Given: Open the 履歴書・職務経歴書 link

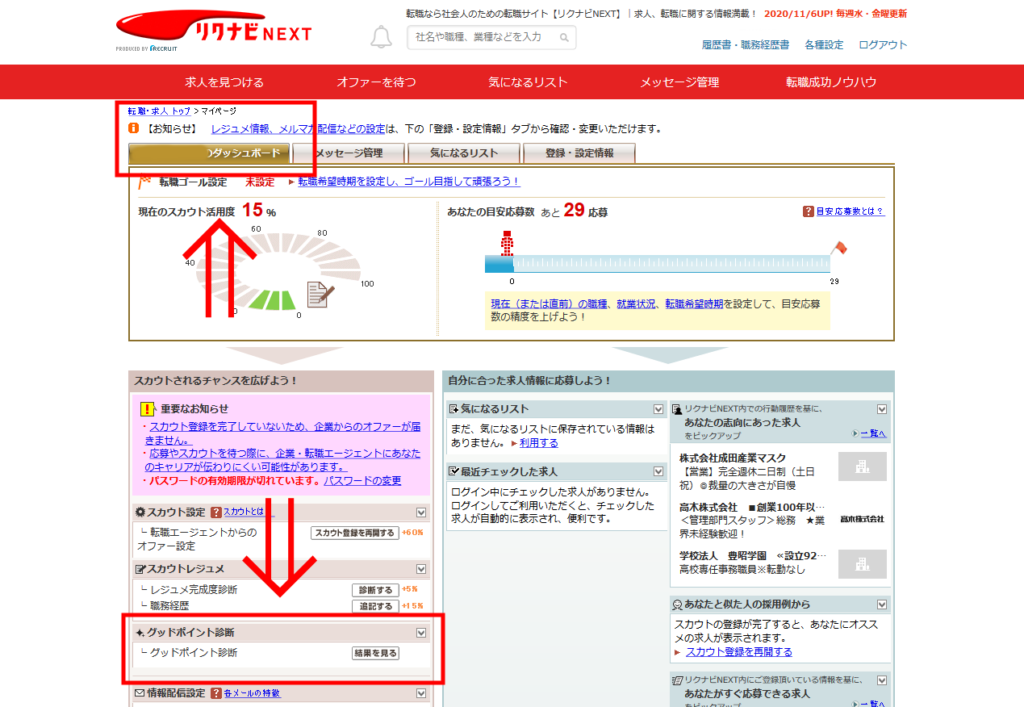Looking at the screenshot, I should point(745,44).
